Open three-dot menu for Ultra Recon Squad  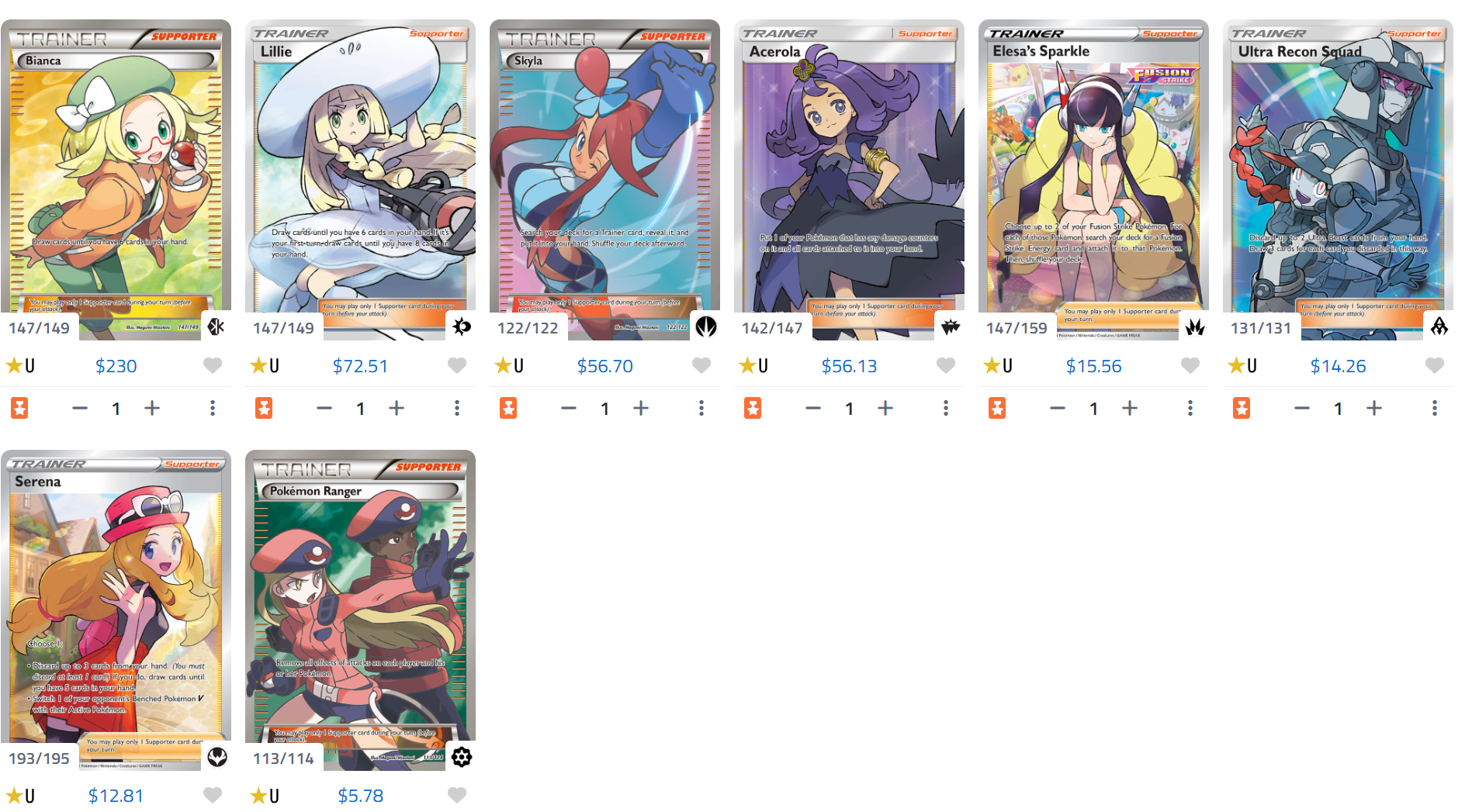pyautogui.click(x=1435, y=408)
